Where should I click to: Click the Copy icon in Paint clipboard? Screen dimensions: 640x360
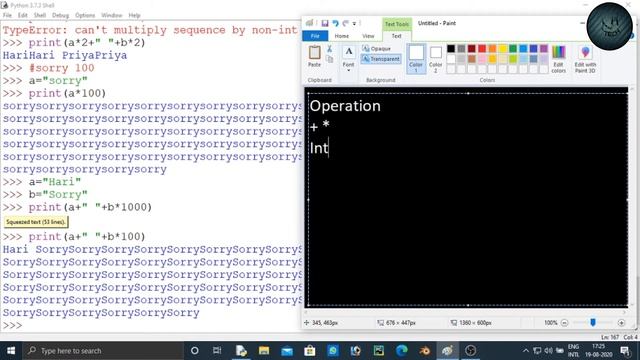click(x=329, y=59)
